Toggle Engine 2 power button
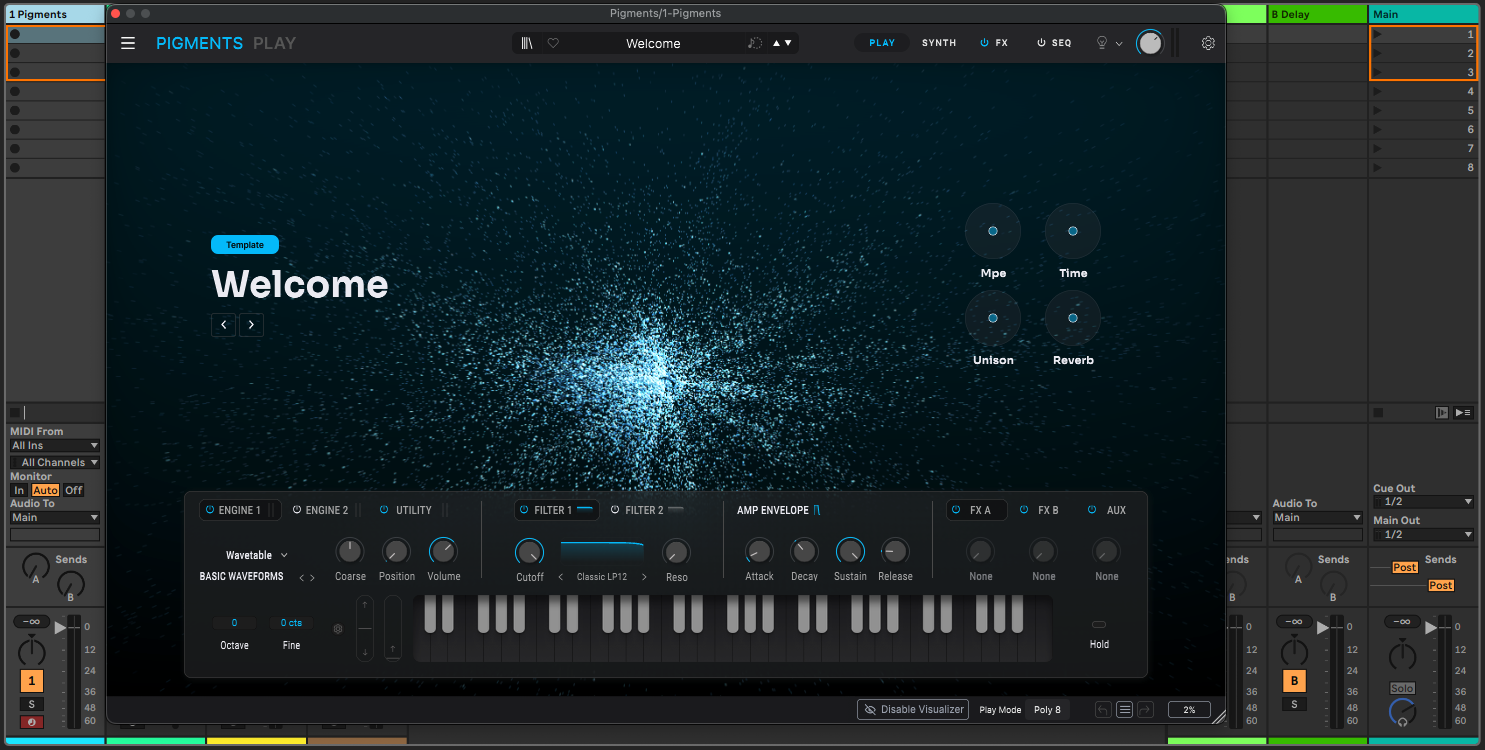Viewport: 1485px width, 750px height. 297,510
